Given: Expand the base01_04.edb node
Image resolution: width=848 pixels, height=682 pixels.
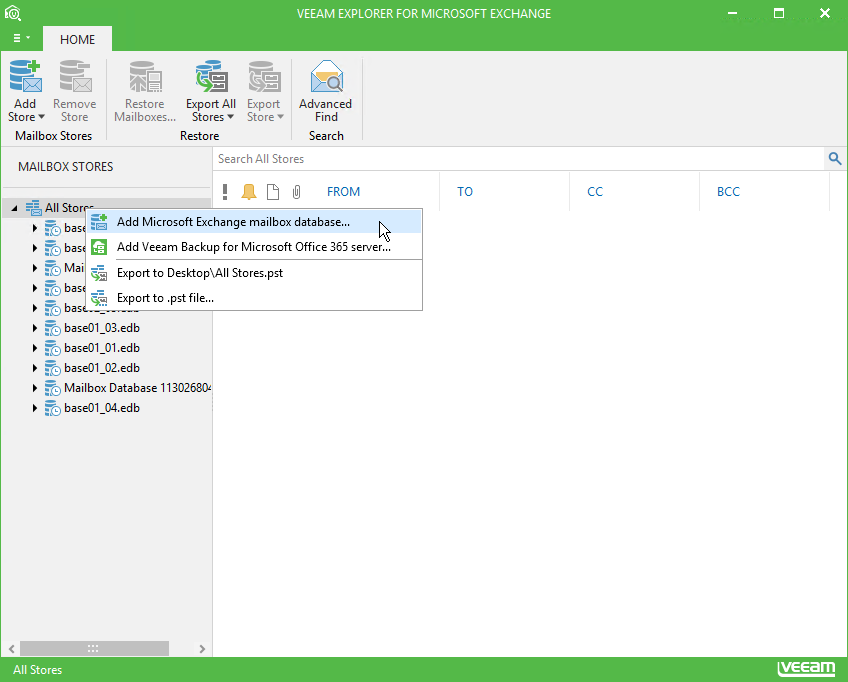Looking at the screenshot, I should [x=35, y=408].
